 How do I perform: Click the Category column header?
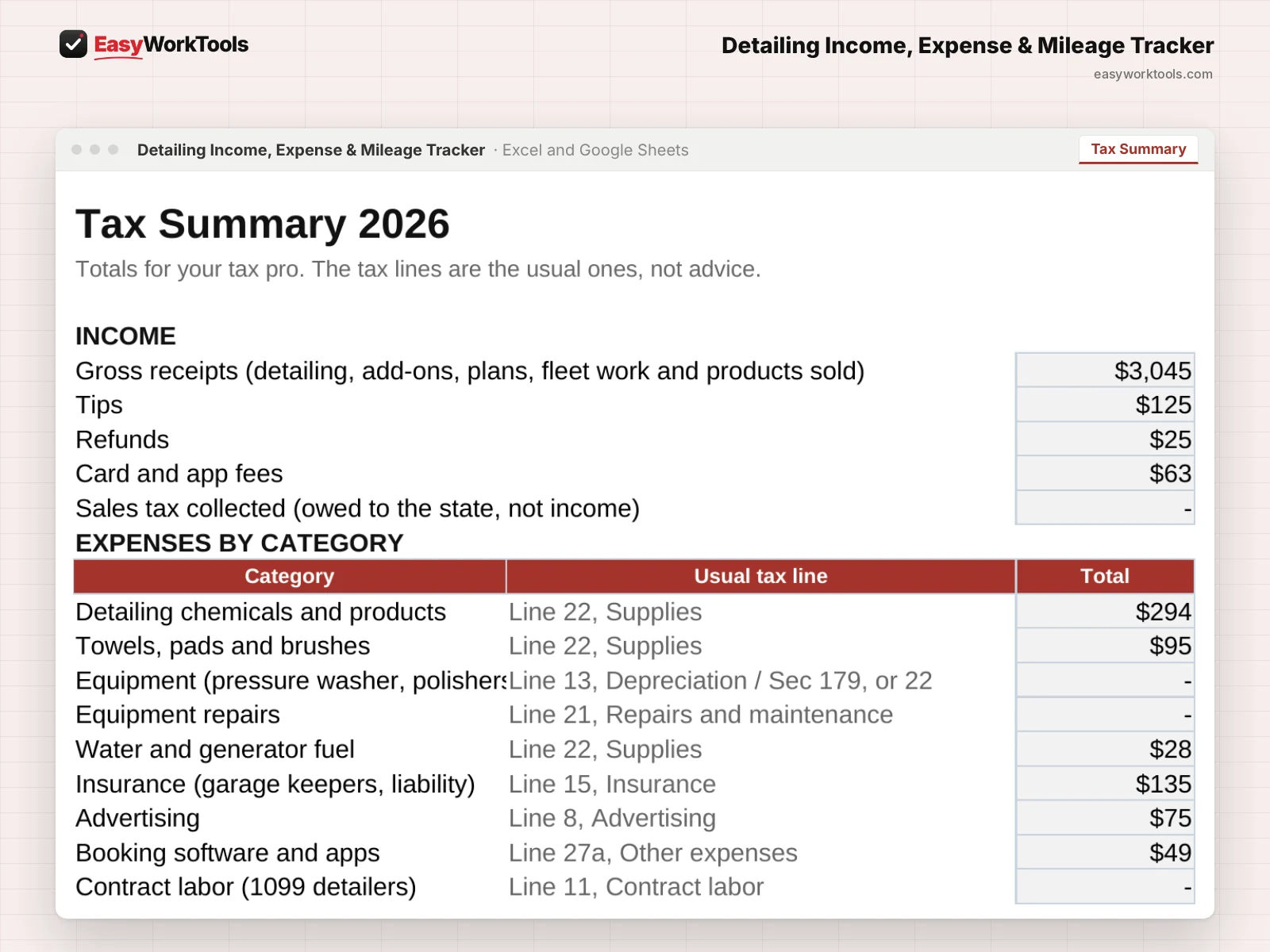click(x=290, y=577)
